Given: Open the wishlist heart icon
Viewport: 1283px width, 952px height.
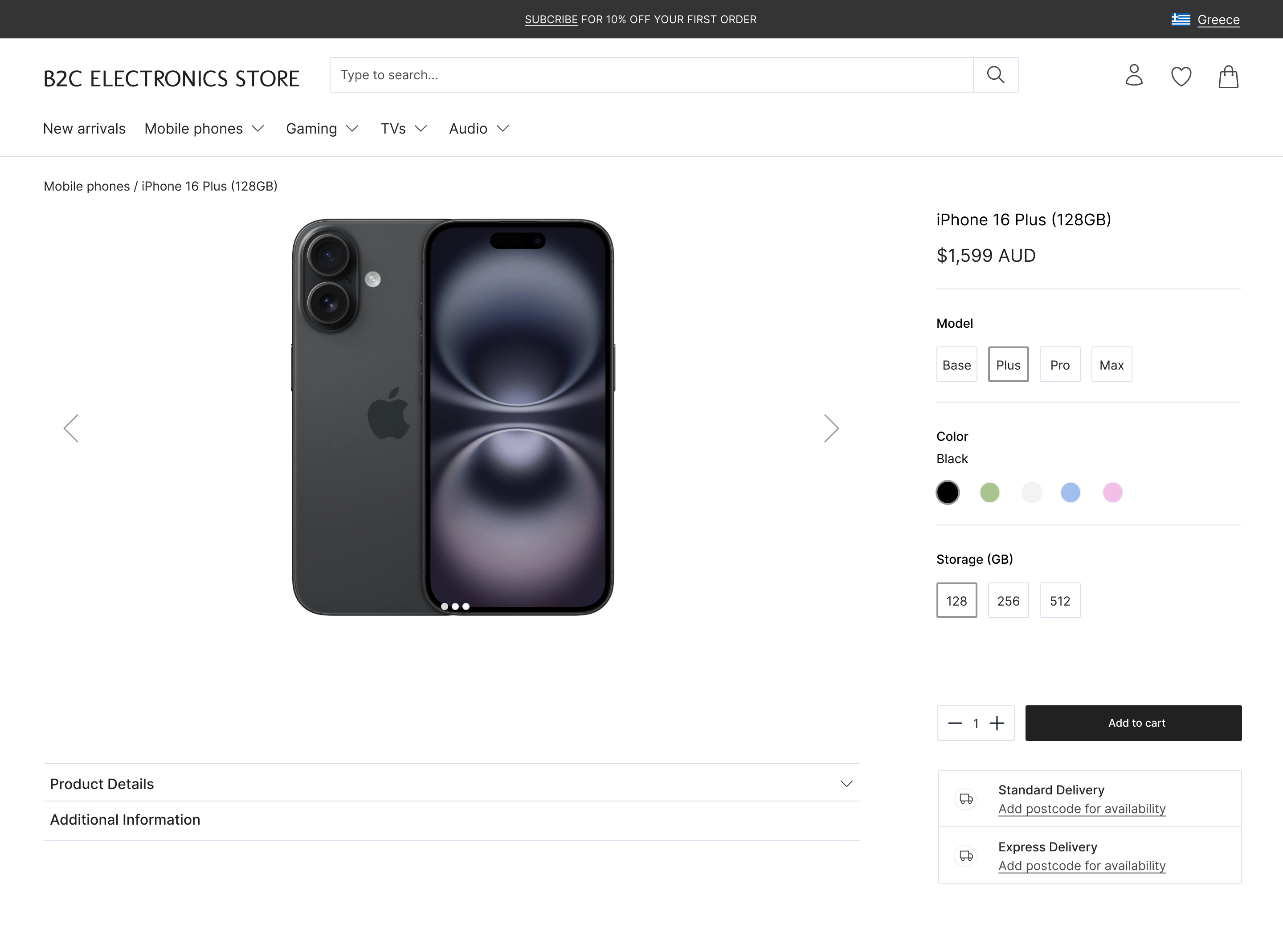Looking at the screenshot, I should (1181, 76).
